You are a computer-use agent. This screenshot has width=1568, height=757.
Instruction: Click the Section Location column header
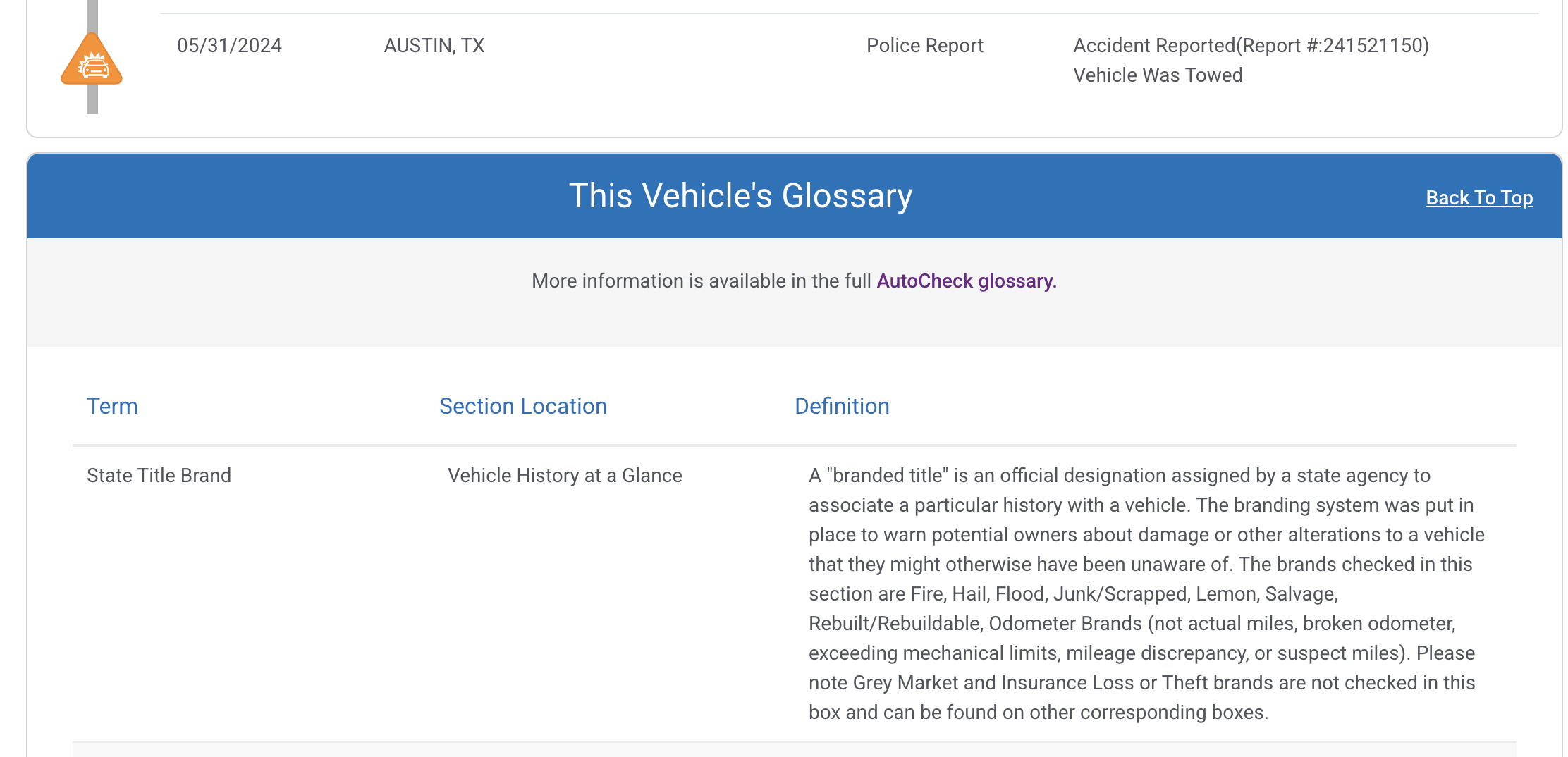pyautogui.click(x=522, y=407)
